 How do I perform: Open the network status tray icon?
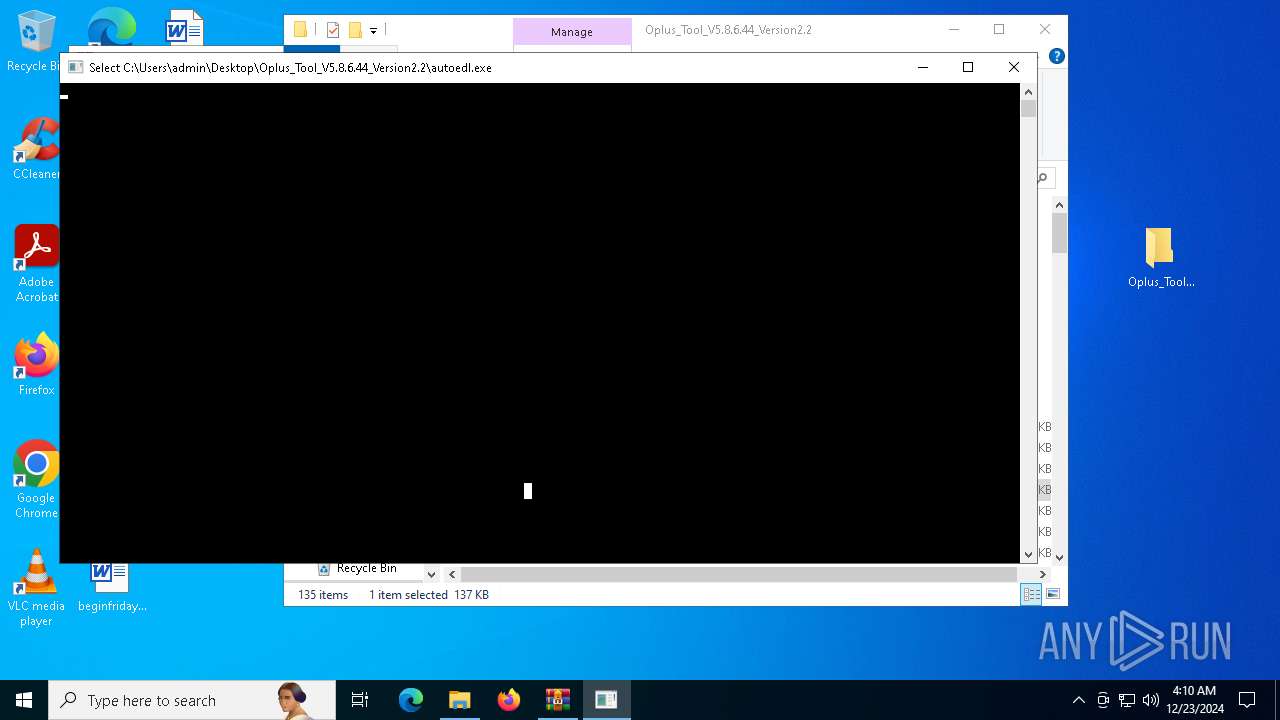click(x=1127, y=700)
